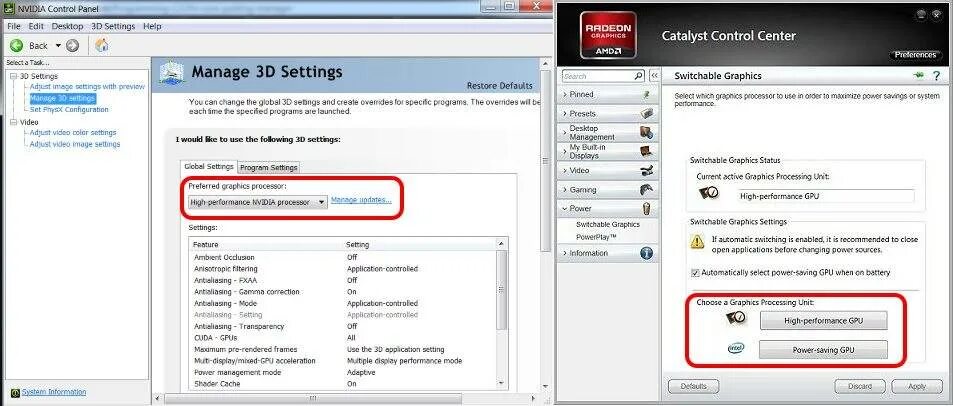Expand the Information section

[609, 253]
